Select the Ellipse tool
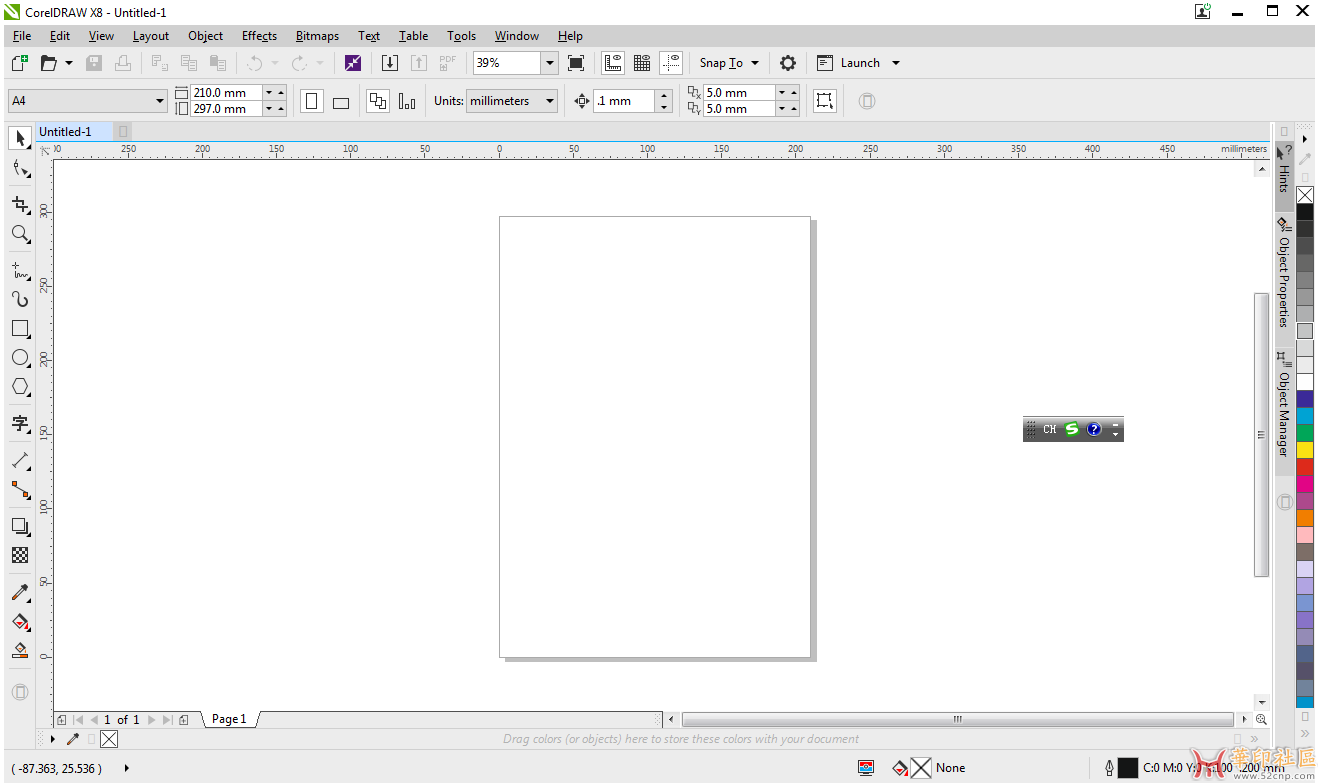The height and width of the screenshot is (783, 1319). [20, 357]
